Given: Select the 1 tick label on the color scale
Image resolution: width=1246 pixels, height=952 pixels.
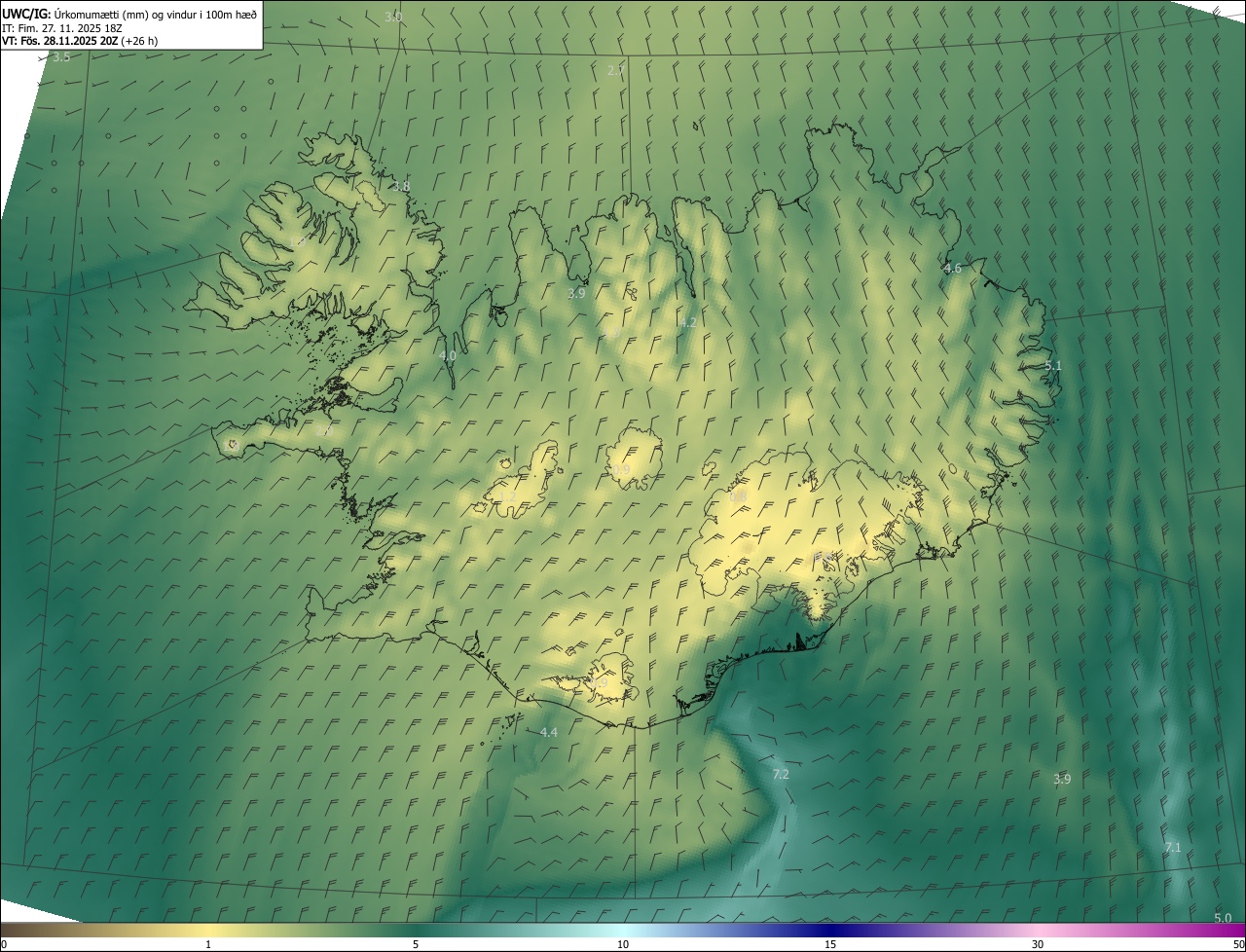Looking at the screenshot, I should tap(208, 944).
